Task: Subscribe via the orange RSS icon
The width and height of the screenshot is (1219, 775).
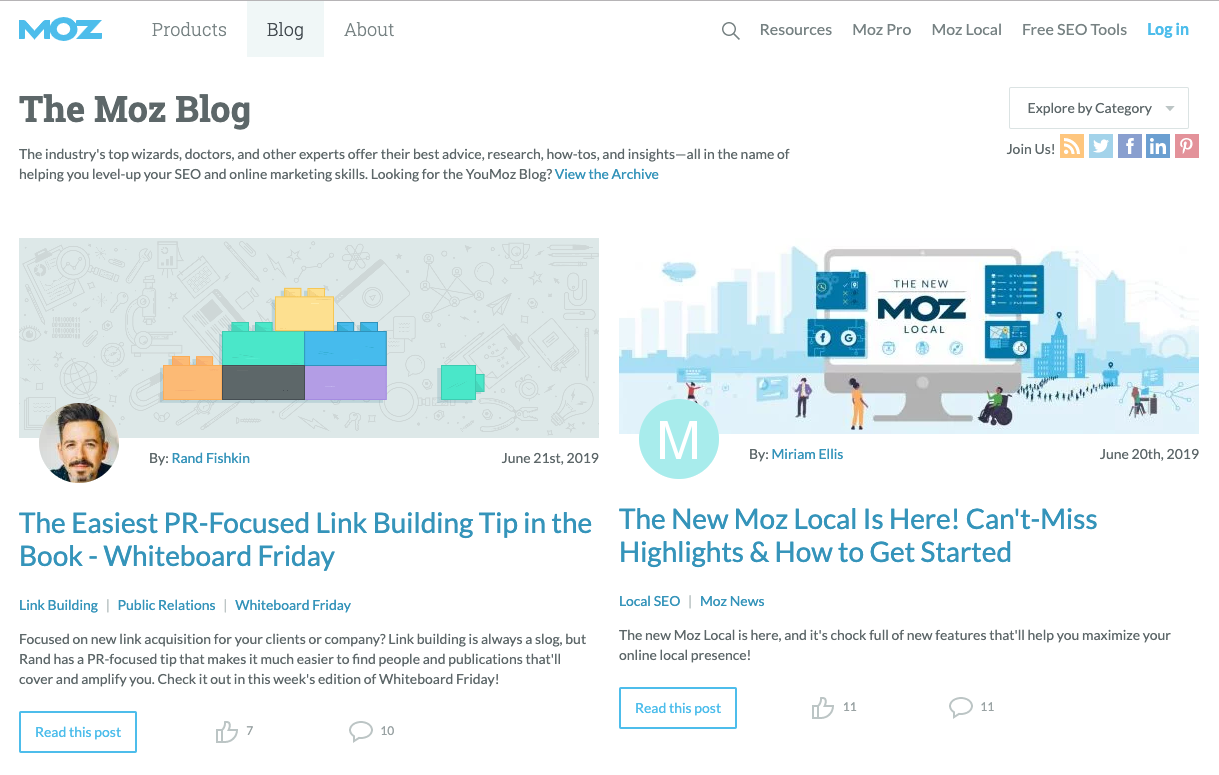Action: pos(1072,146)
